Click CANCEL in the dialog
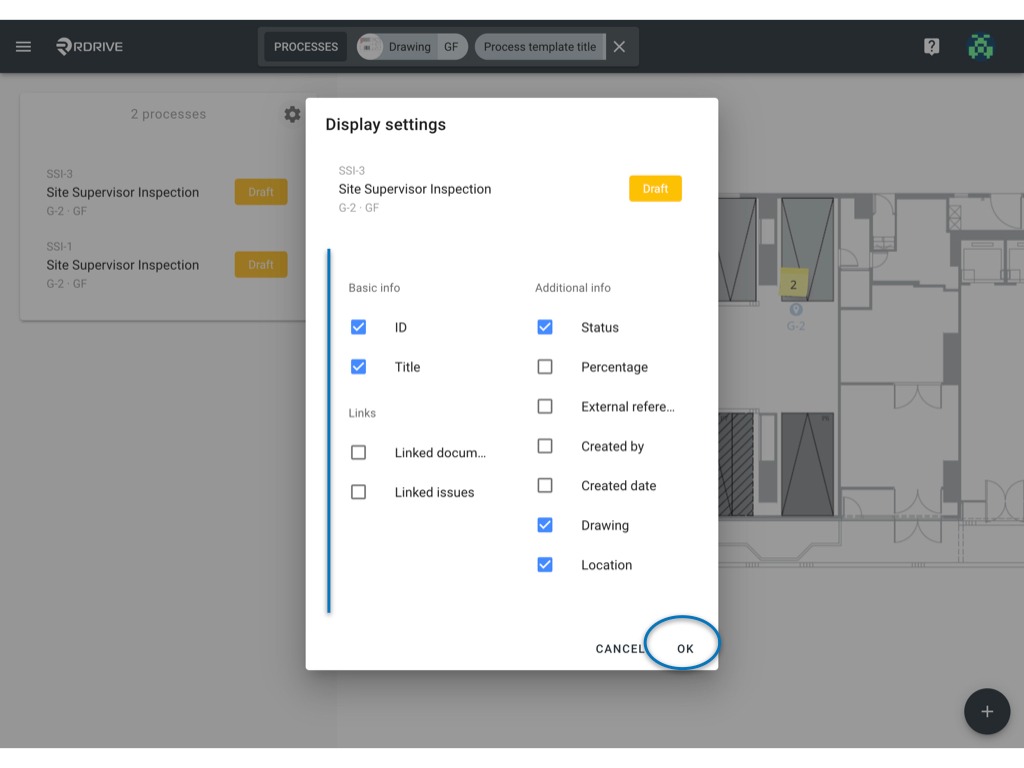1024x768 pixels. tap(620, 648)
